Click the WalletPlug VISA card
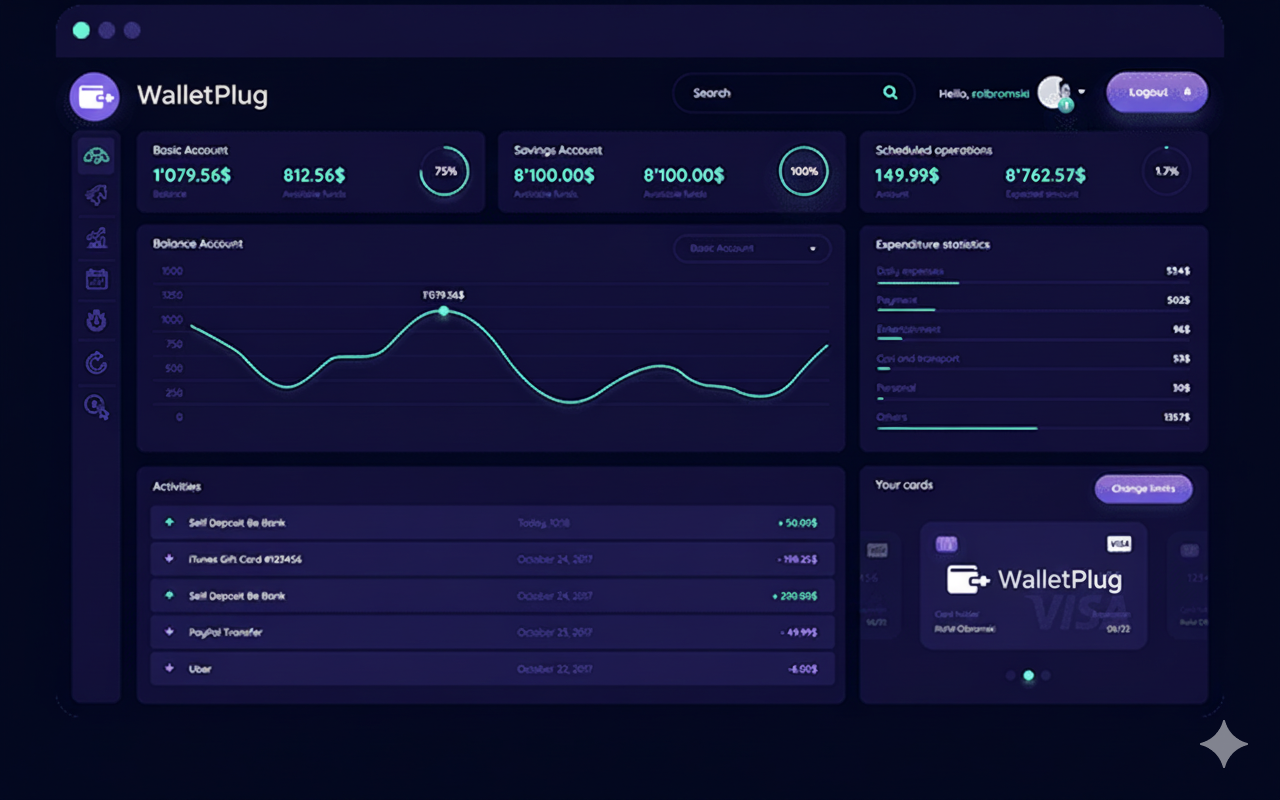The height and width of the screenshot is (800, 1280). point(1034,586)
